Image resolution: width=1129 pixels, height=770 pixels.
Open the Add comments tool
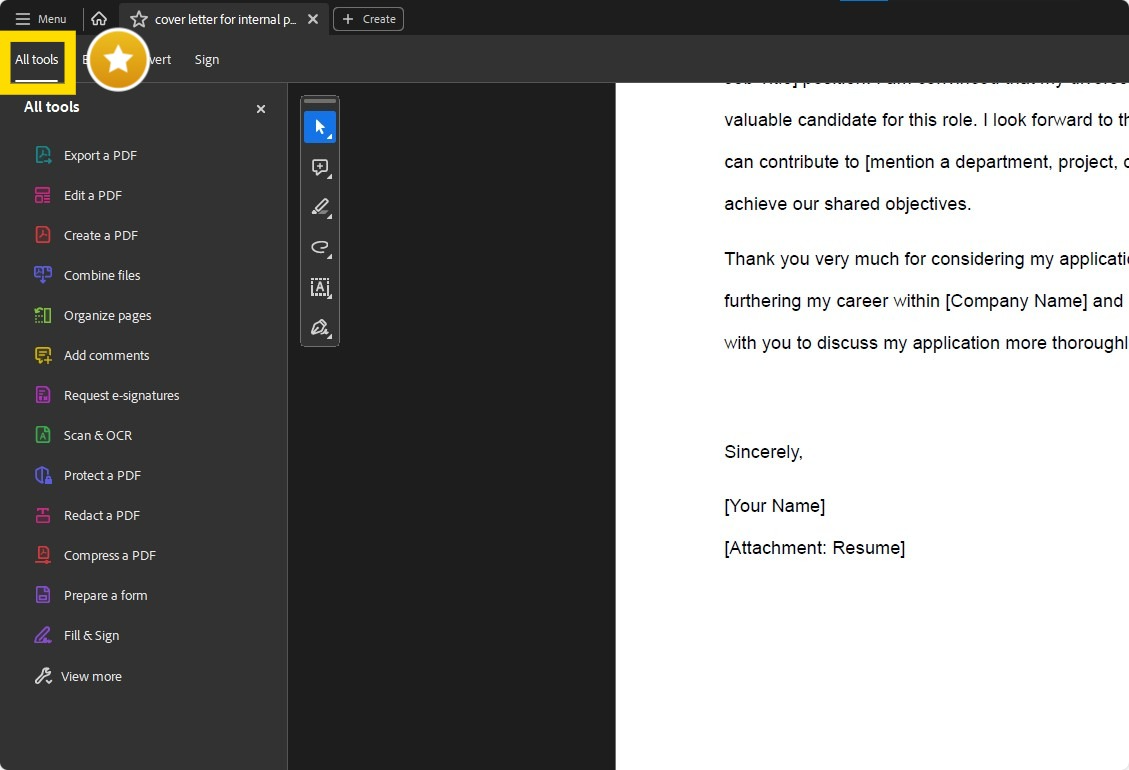click(x=92, y=355)
